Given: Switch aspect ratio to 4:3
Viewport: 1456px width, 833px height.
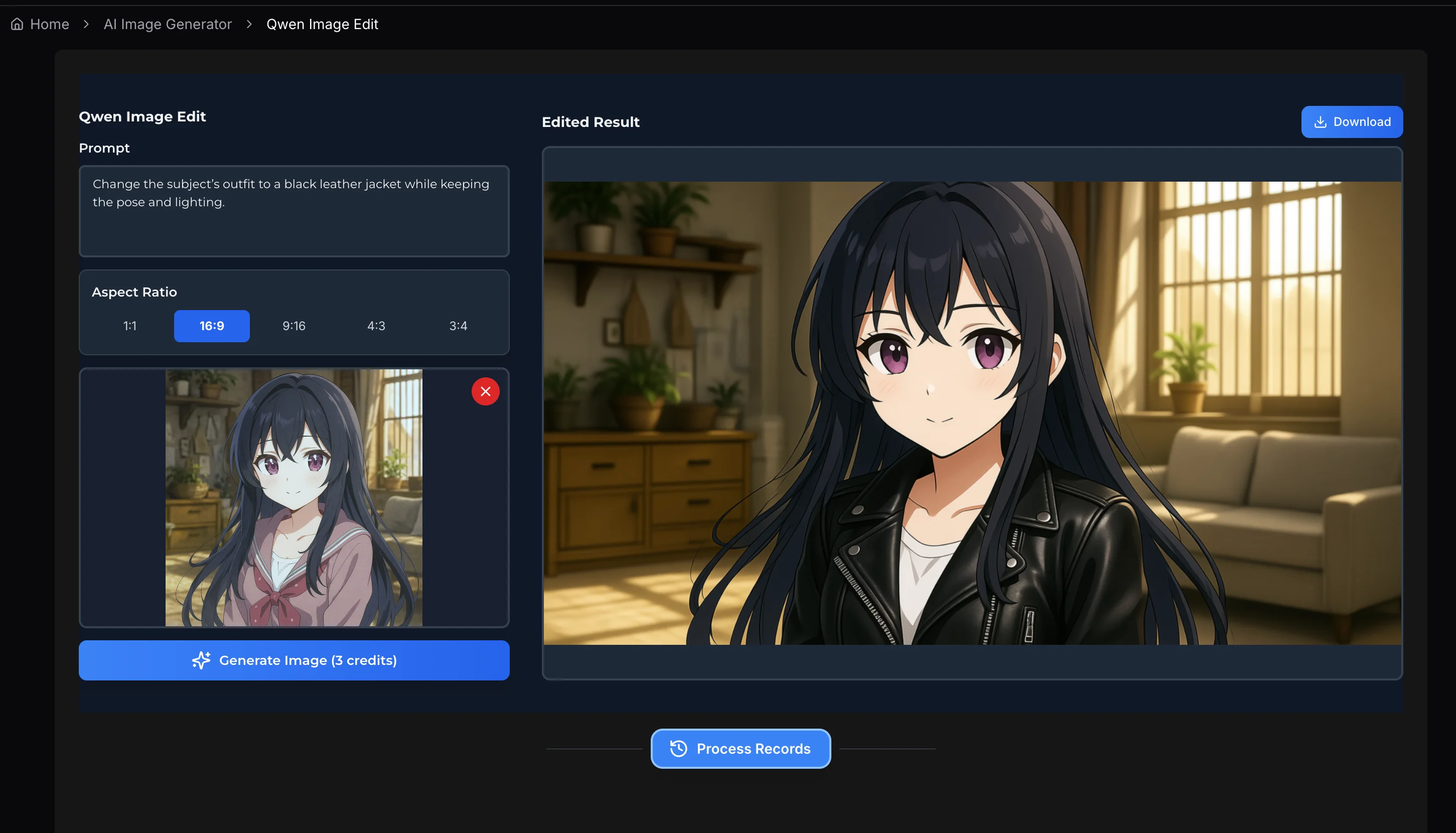Looking at the screenshot, I should click(x=376, y=326).
